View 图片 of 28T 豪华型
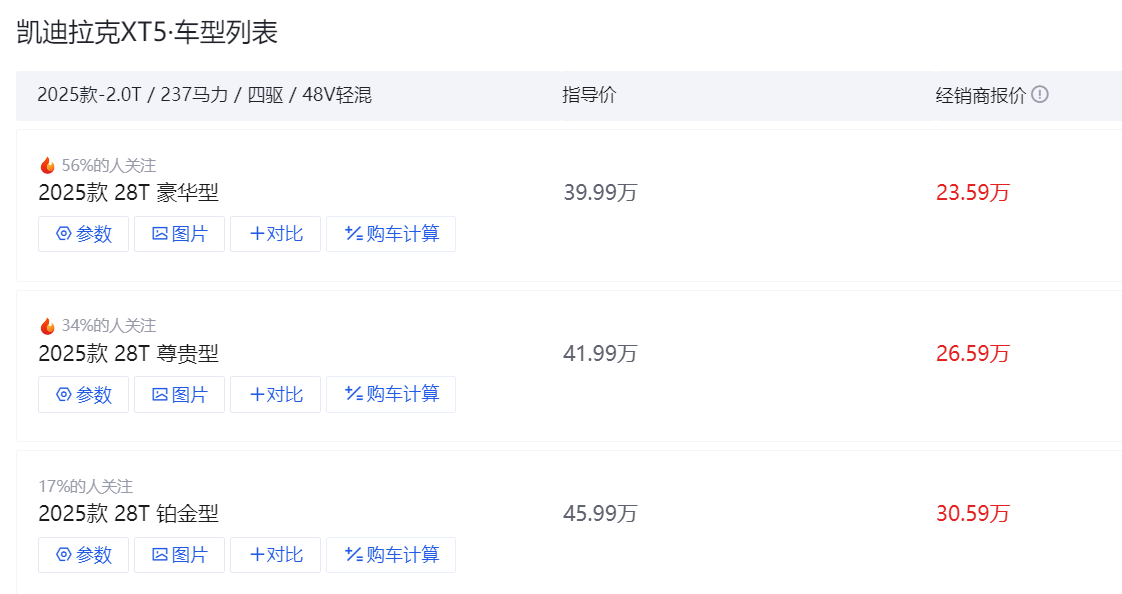The image size is (1122, 594). coord(179,234)
